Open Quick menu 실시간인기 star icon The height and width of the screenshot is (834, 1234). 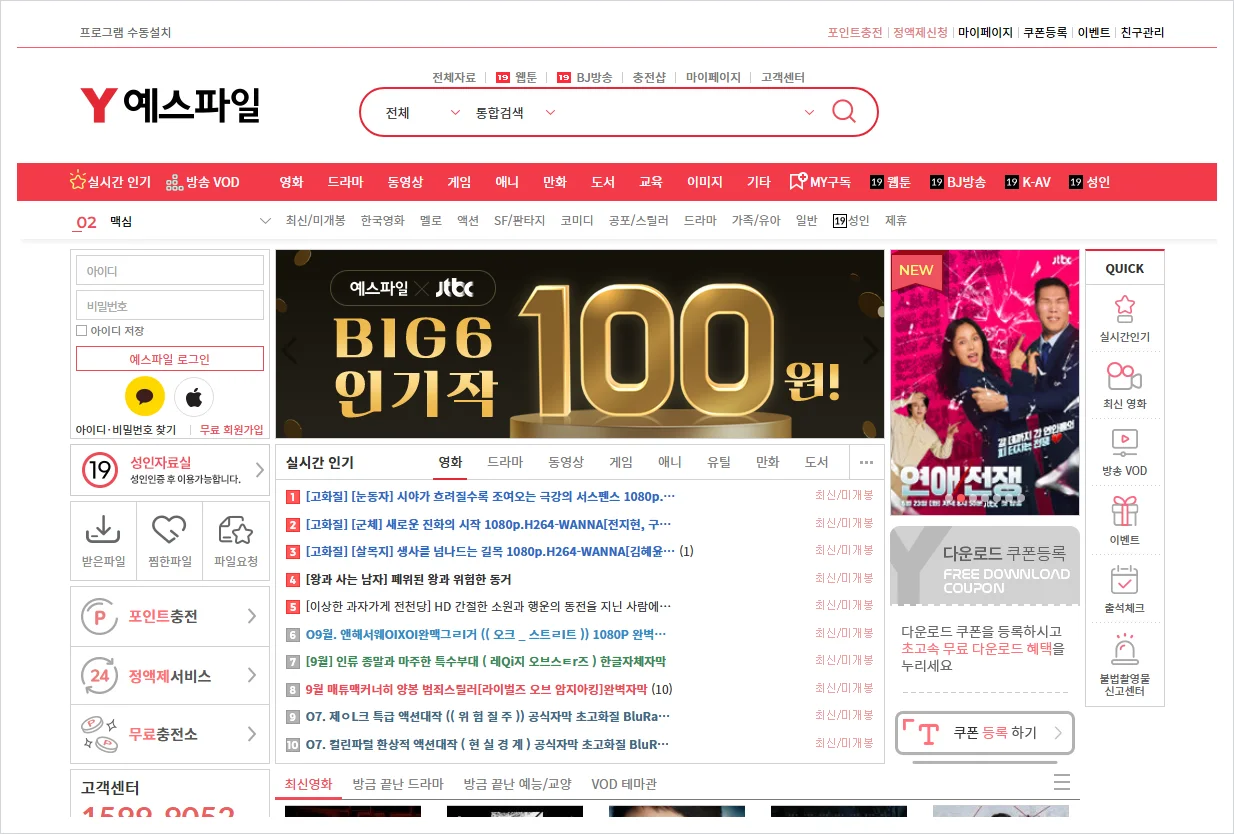[1125, 308]
